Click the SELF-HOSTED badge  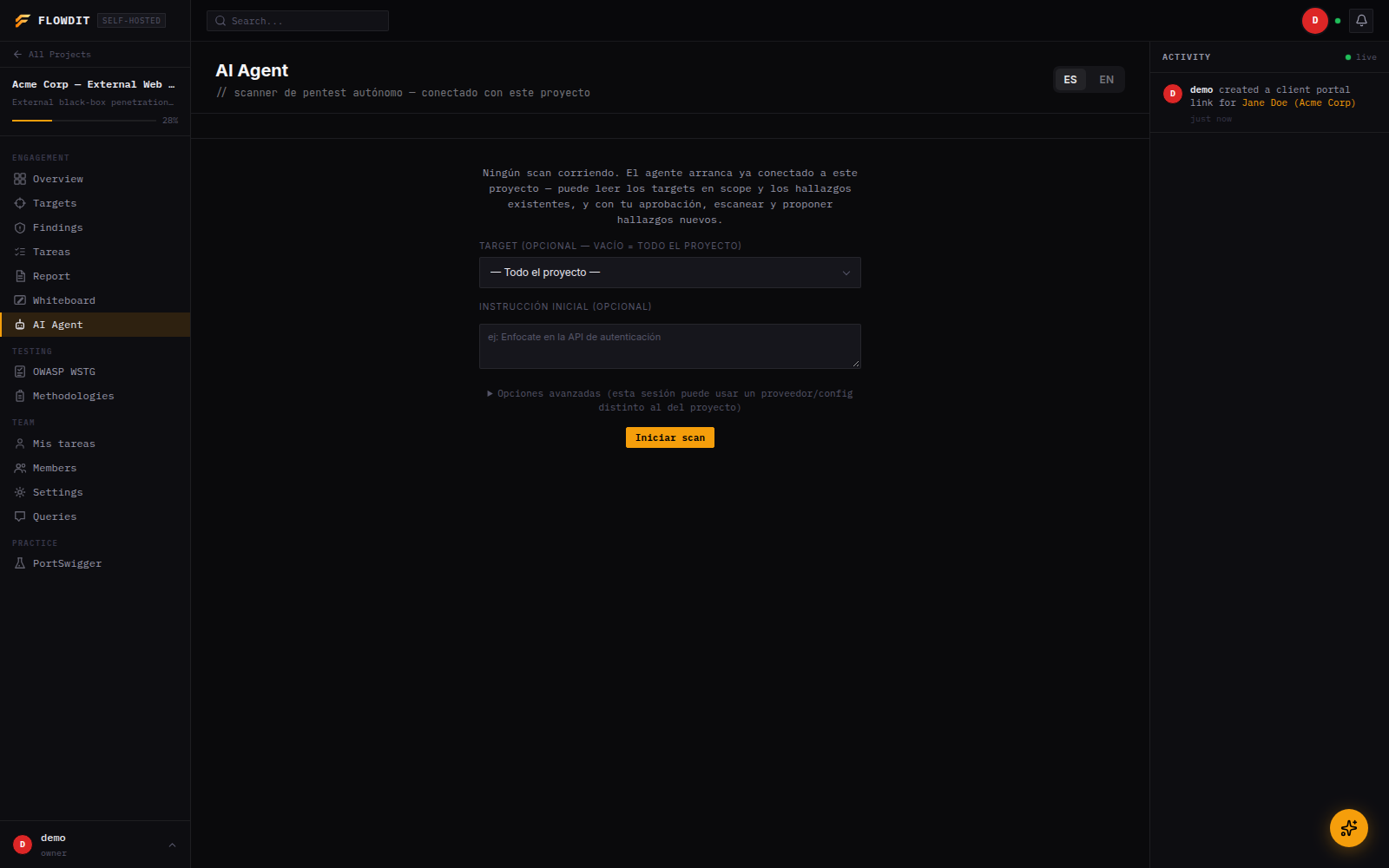[131, 21]
